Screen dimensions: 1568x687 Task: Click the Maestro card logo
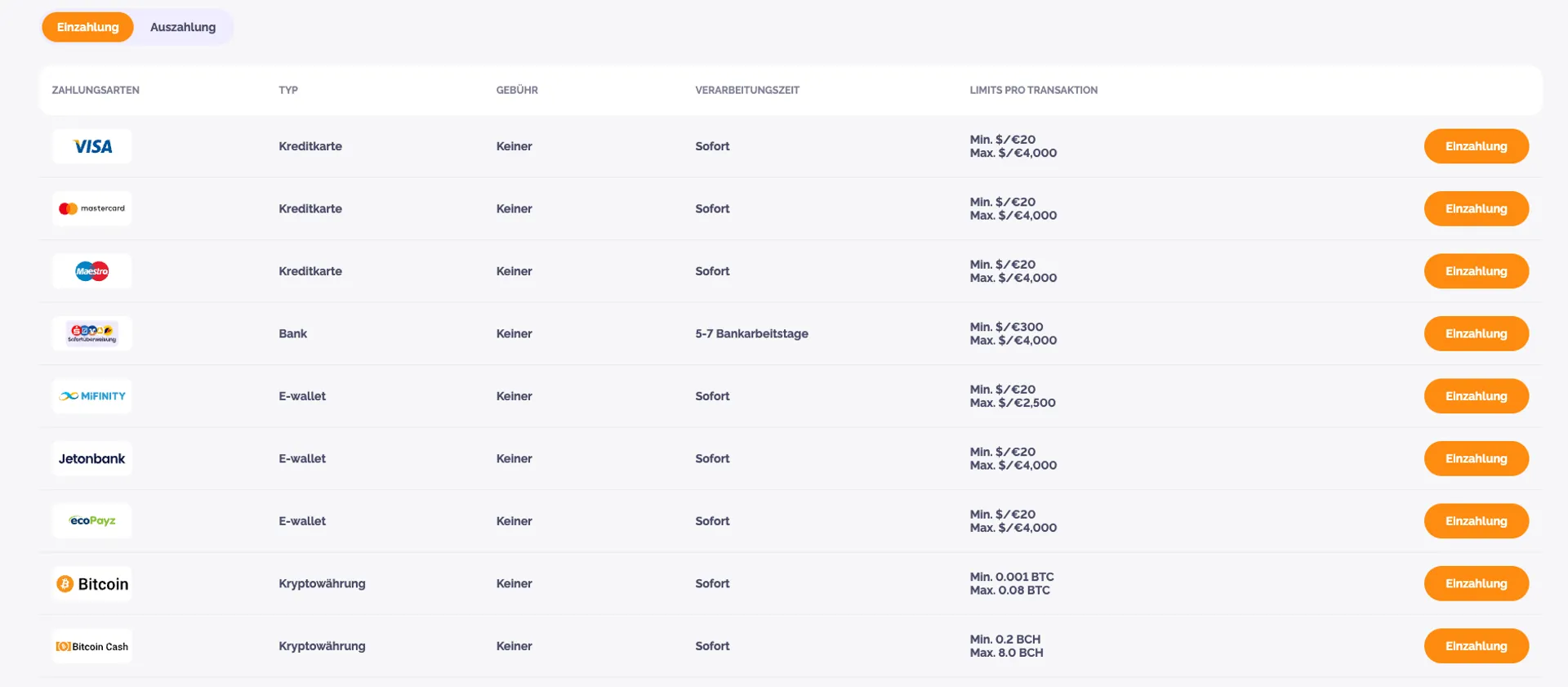click(x=92, y=271)
